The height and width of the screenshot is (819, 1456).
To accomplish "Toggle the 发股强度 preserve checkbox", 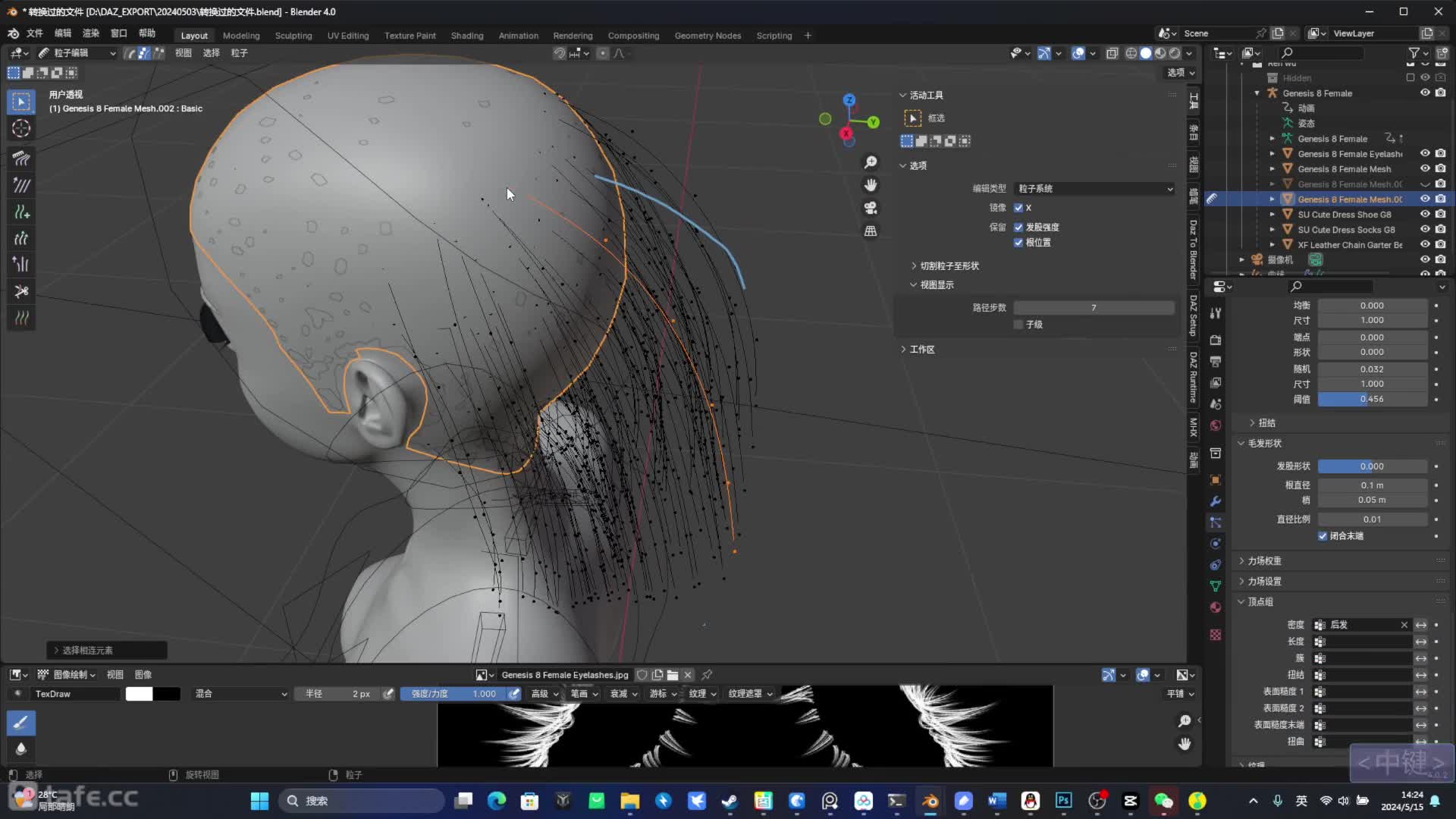I will click(1018, 227).
